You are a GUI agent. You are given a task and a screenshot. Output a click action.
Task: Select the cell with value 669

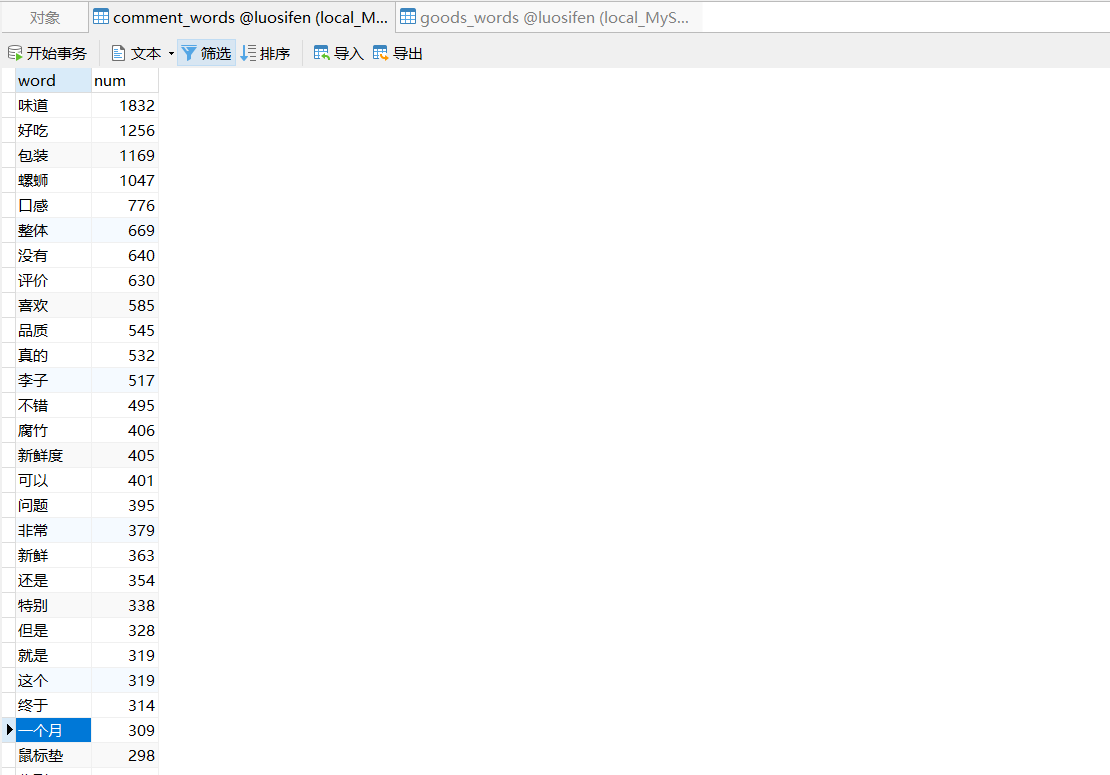click(x=125, y=231)
